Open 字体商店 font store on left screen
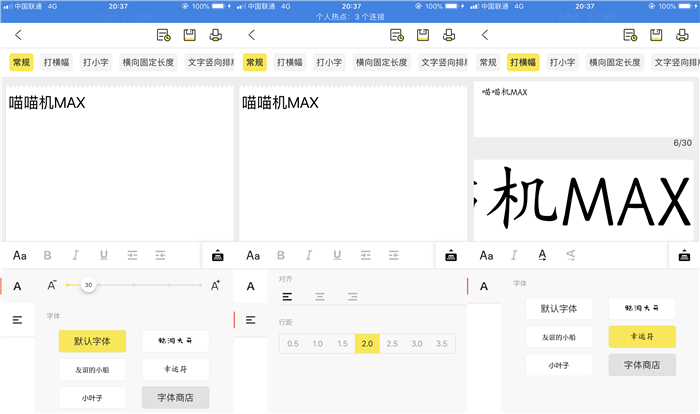Viewport: 700px width, 414px height. 175,397
